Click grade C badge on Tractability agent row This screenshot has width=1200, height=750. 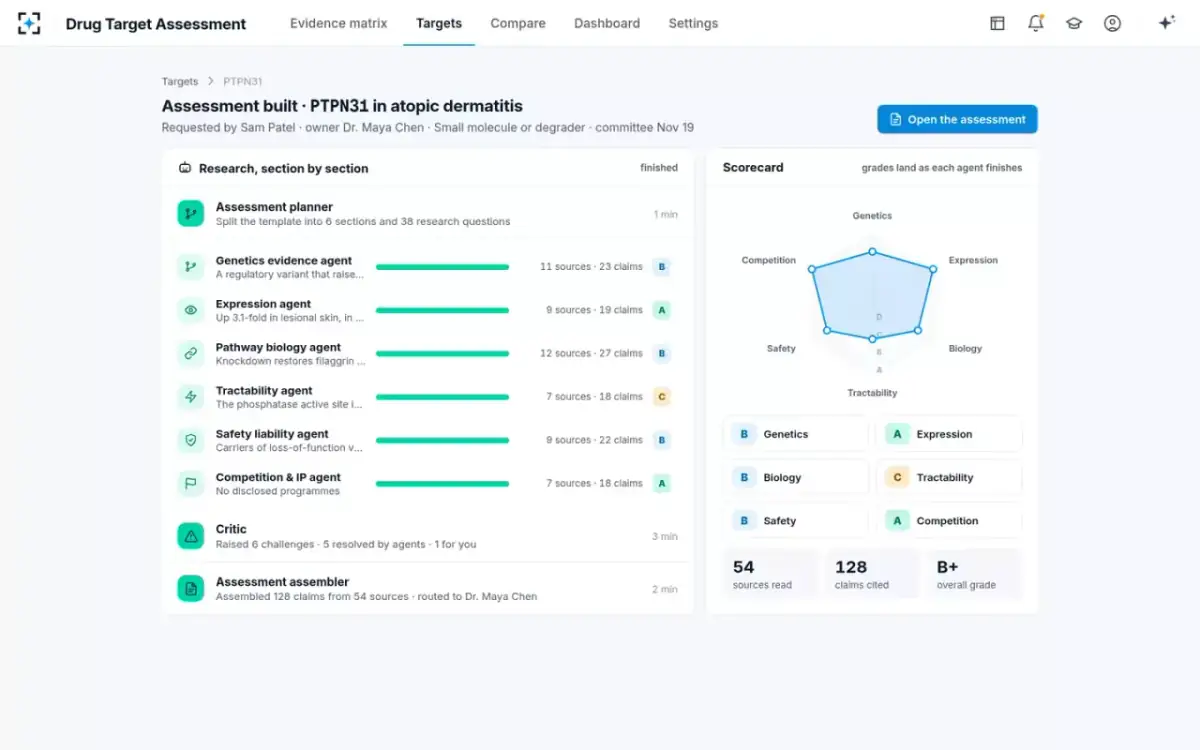[x=661, y=397]
